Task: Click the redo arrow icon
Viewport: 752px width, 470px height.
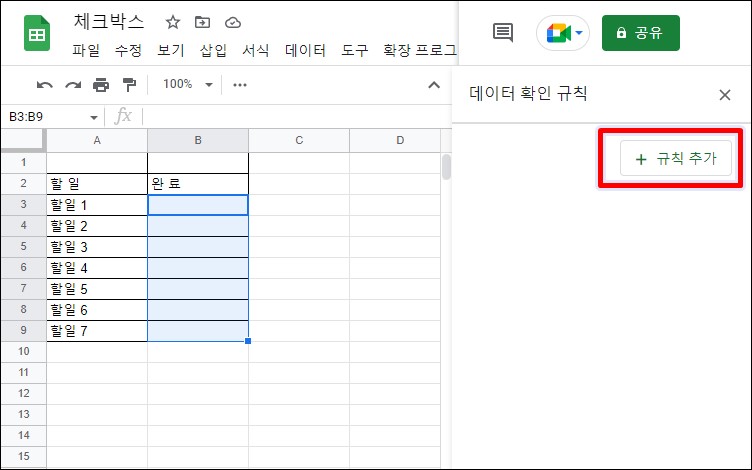Action: click(73, 85)
